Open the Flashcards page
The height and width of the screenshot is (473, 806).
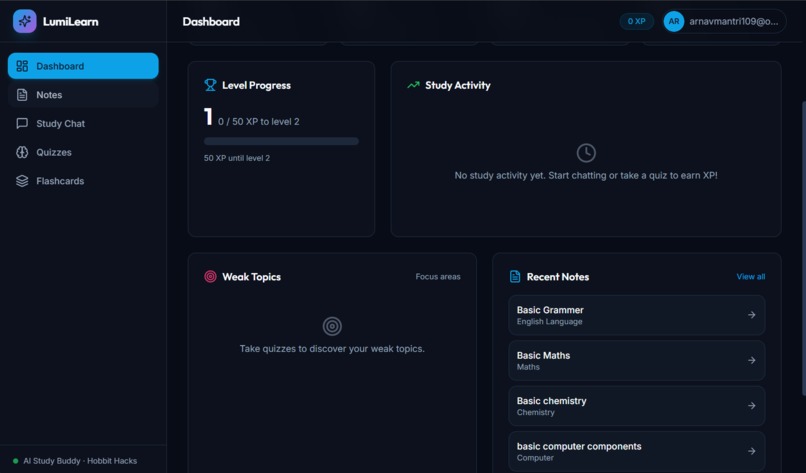click(83, 181)
